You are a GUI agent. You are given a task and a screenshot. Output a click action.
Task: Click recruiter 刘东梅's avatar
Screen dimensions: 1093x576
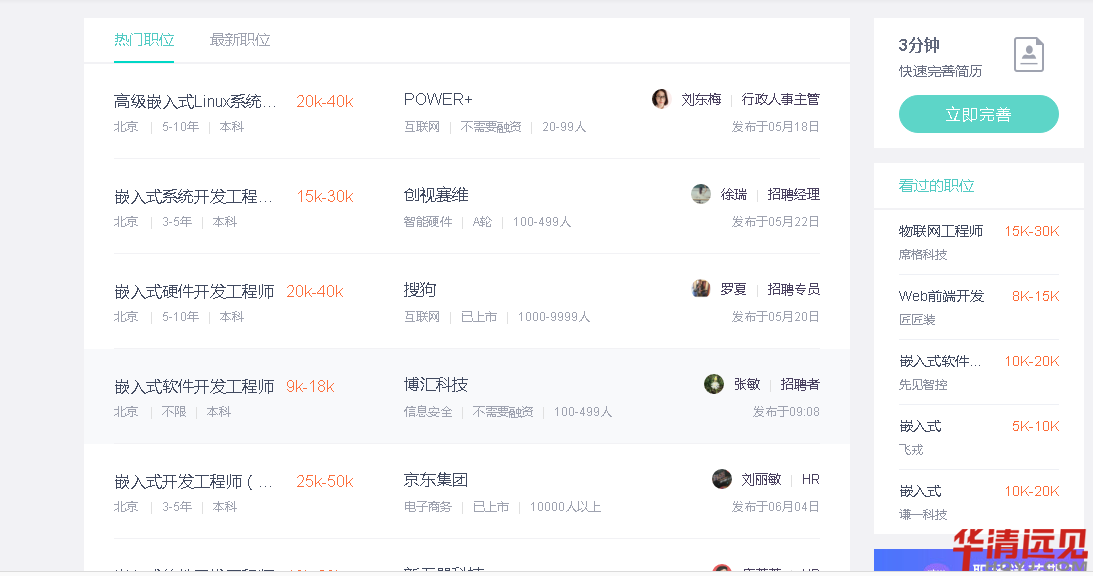pos(660,99)
